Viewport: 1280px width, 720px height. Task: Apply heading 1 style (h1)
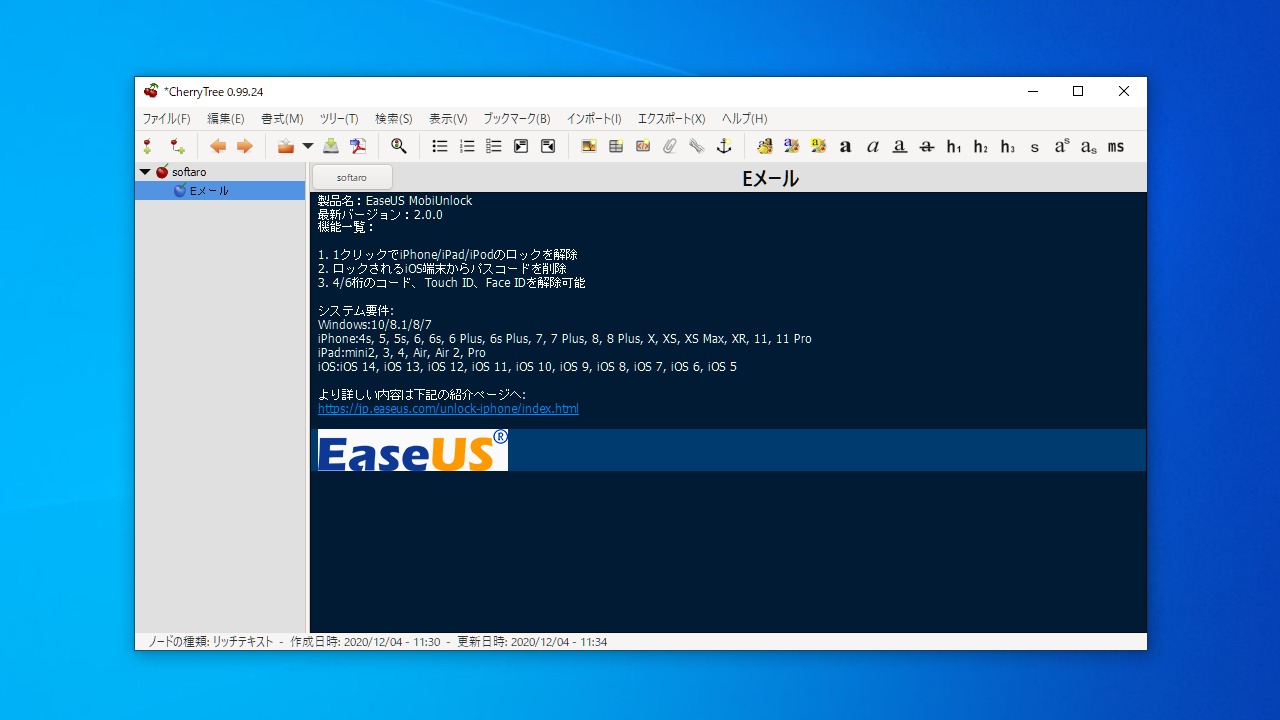954,146
